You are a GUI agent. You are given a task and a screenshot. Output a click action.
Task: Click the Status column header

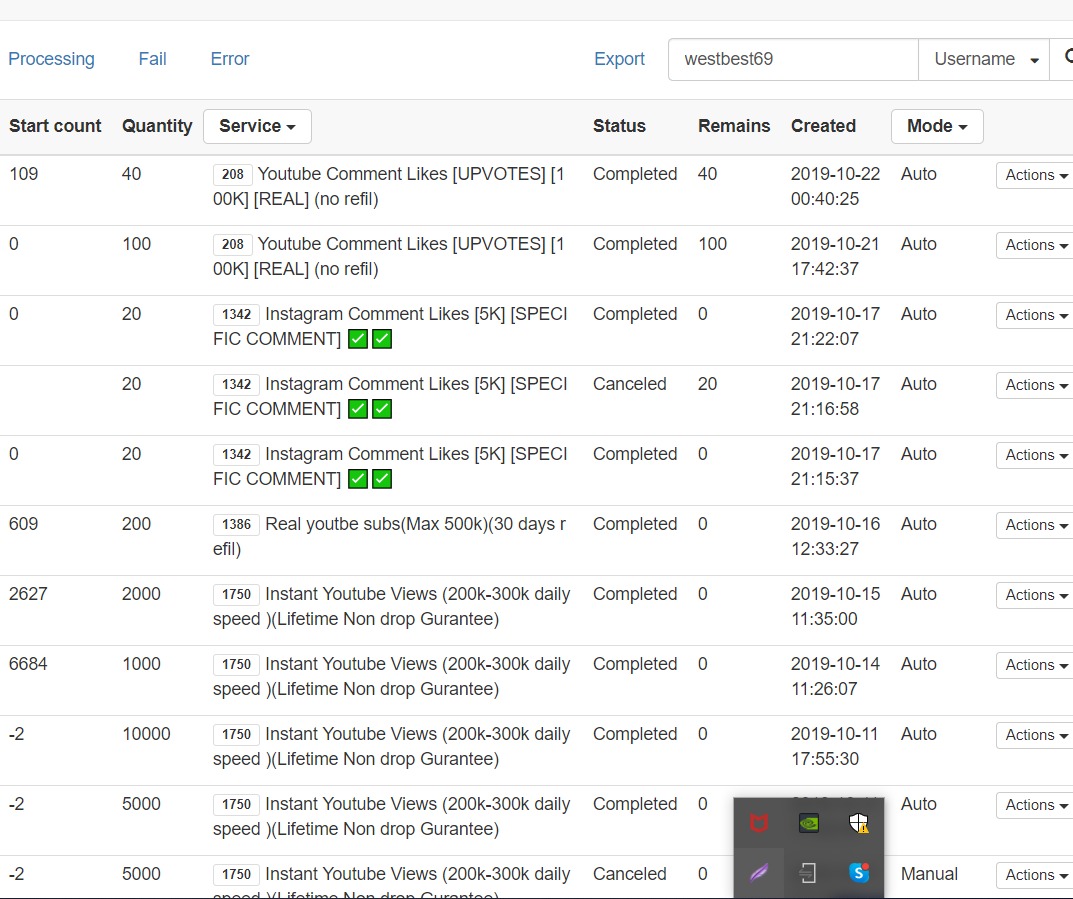pos(619,126)
